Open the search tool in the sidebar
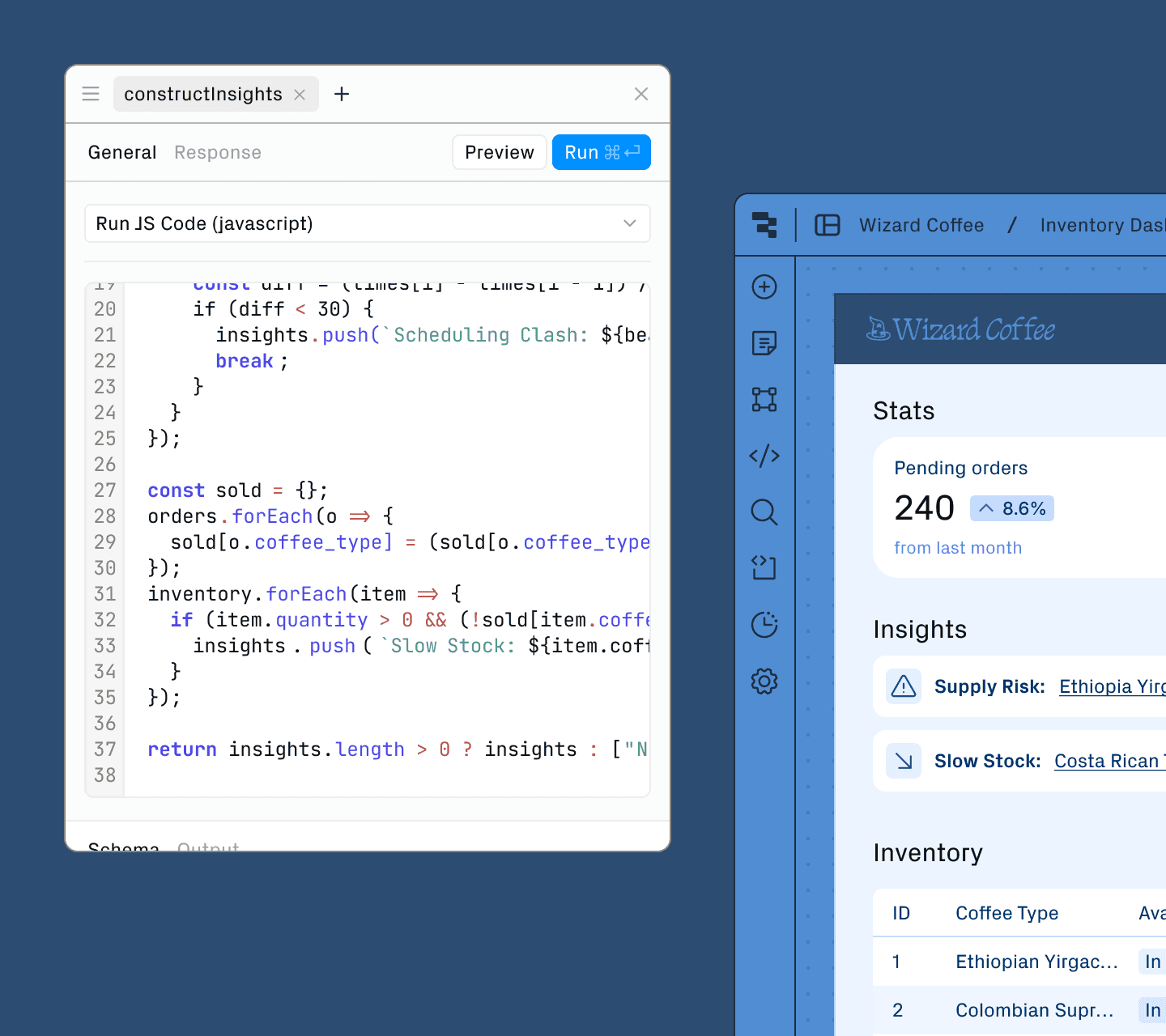The width and height of the screenshot is (1166, 1036). point(764,512)
